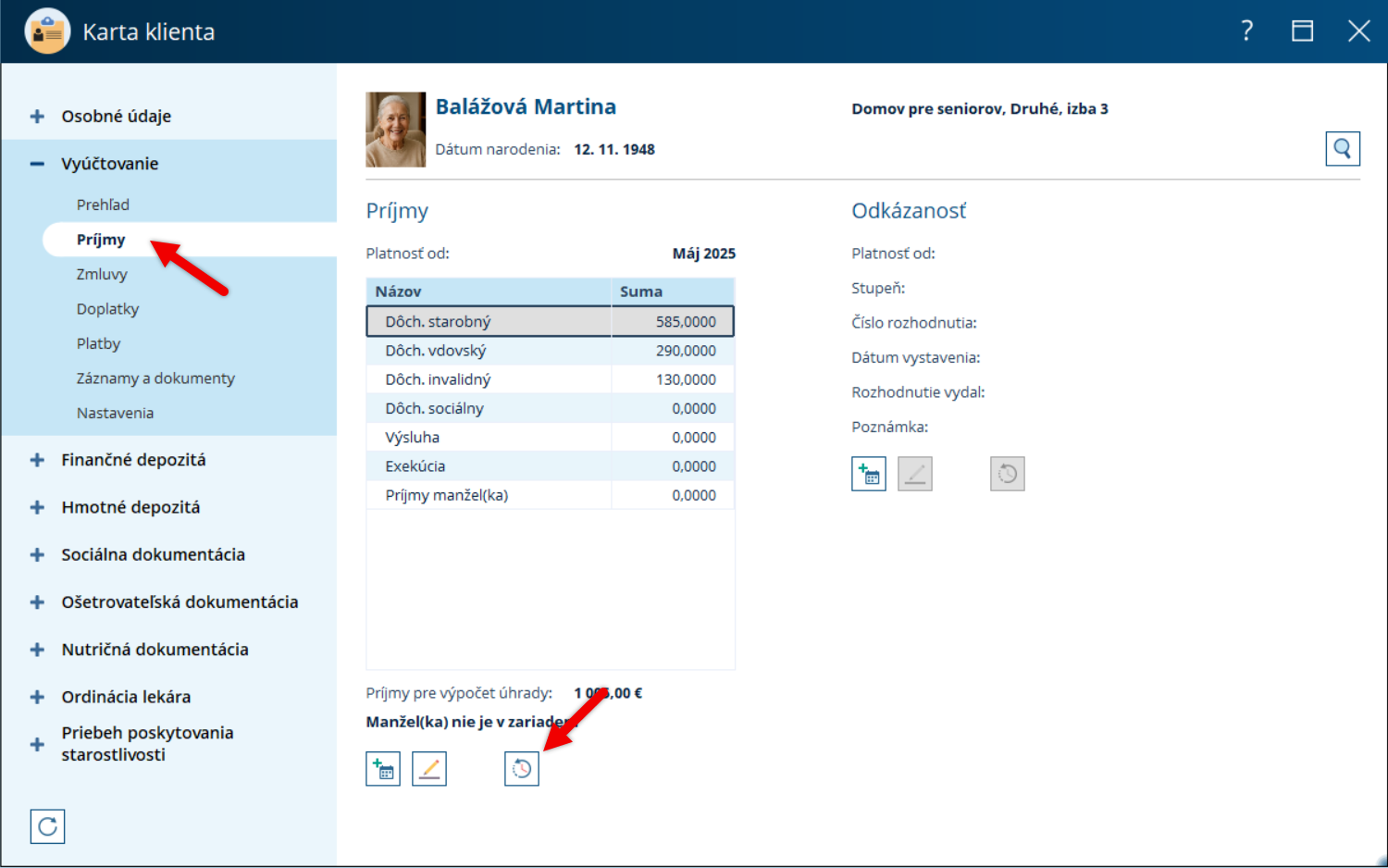This screenshot has width=1388, height=868.
Task: Expand the Nutričná dokumentácia section
Action: pos(37,650)
